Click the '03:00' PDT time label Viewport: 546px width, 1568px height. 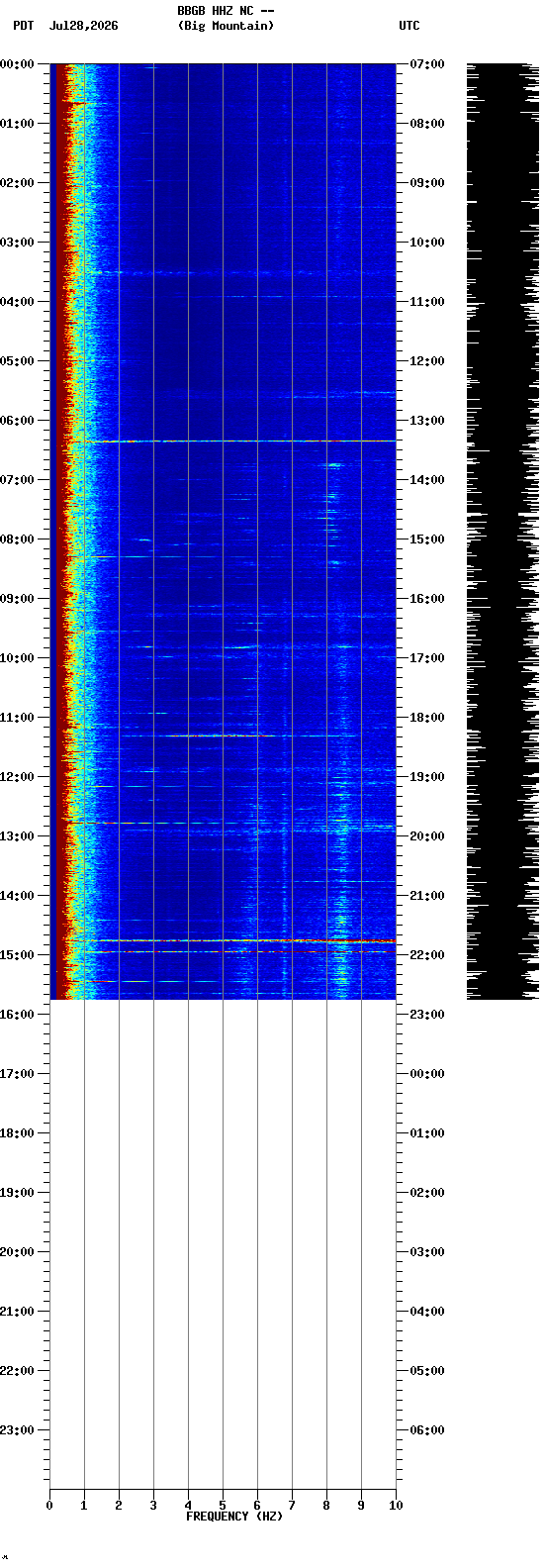17,243
